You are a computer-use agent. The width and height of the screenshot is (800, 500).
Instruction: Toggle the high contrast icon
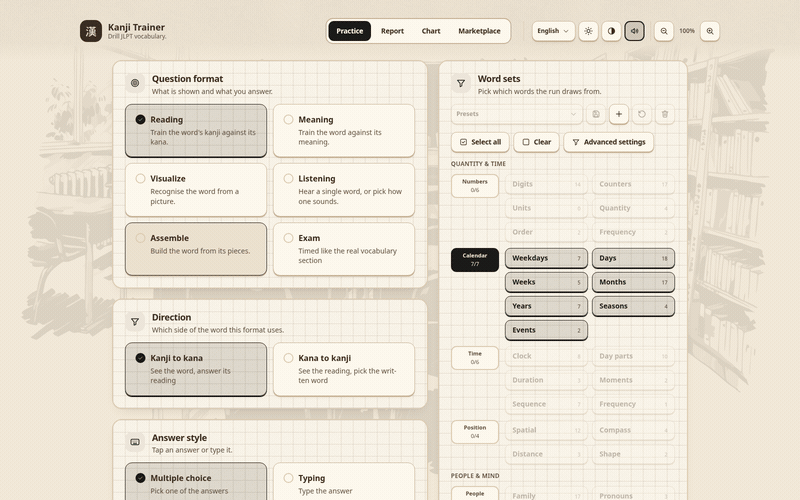point(611,31)
